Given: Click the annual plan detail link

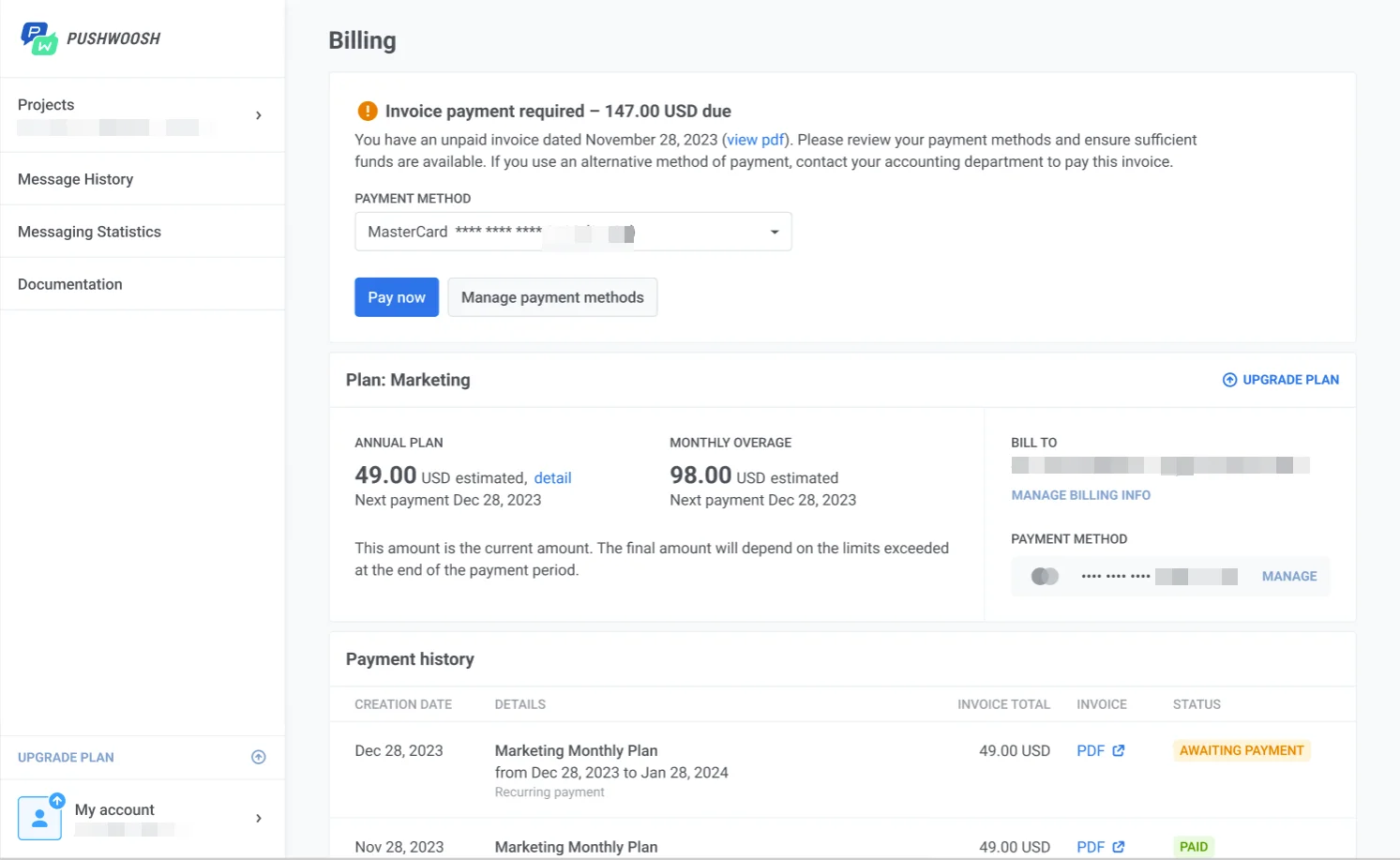Looking at the screenshot, I should [x=552, y=478].
